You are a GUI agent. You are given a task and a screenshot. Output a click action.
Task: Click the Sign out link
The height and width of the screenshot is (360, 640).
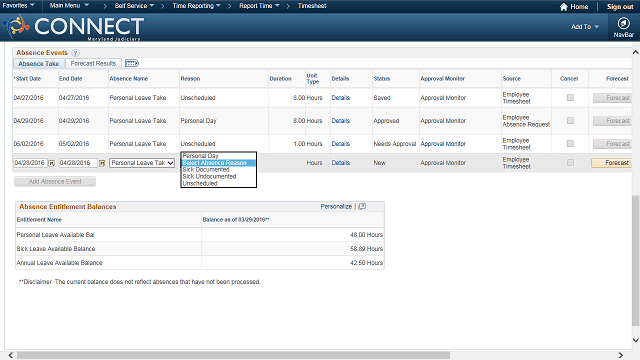pyautogui.click(x=620, y=7)
